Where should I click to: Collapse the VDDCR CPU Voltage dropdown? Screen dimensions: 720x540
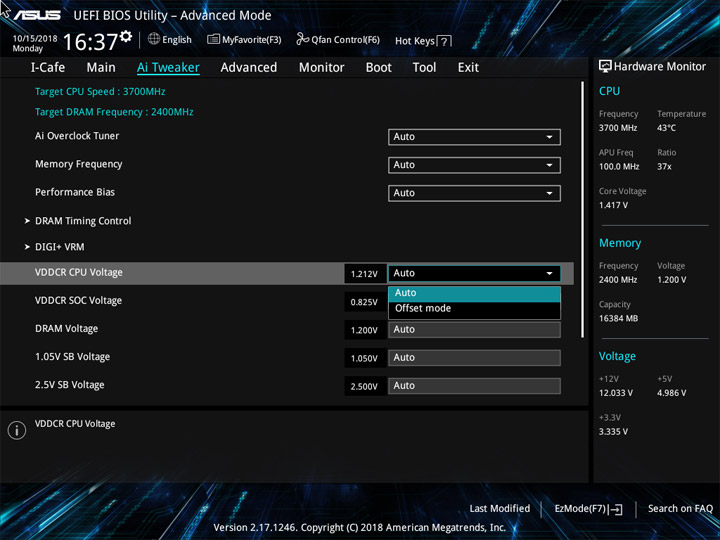click(x=474, y=273)
